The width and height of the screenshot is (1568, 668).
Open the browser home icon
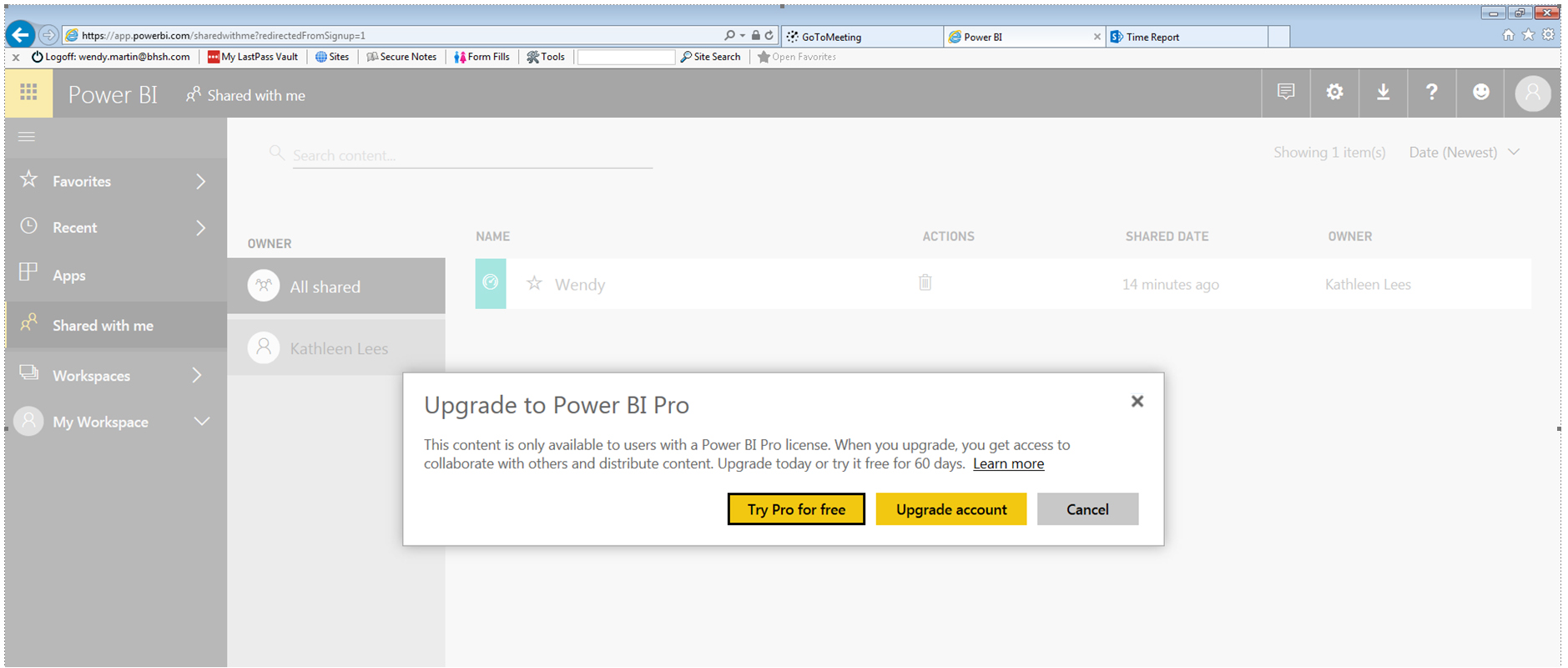pos(1509,35)
